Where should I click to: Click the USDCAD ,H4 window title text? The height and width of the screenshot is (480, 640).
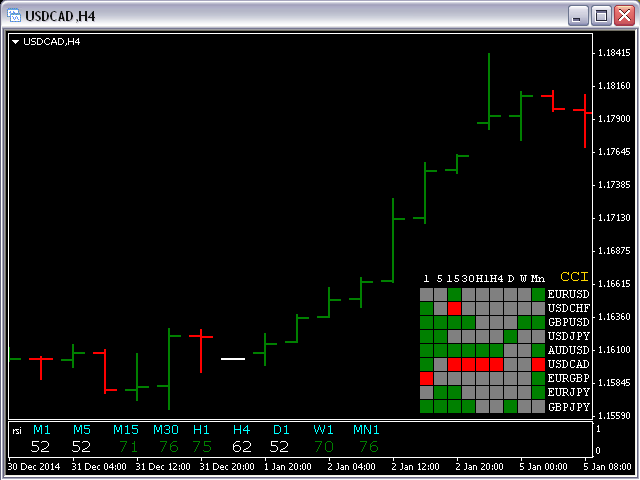pyautogui.click(x=60, y=16)
